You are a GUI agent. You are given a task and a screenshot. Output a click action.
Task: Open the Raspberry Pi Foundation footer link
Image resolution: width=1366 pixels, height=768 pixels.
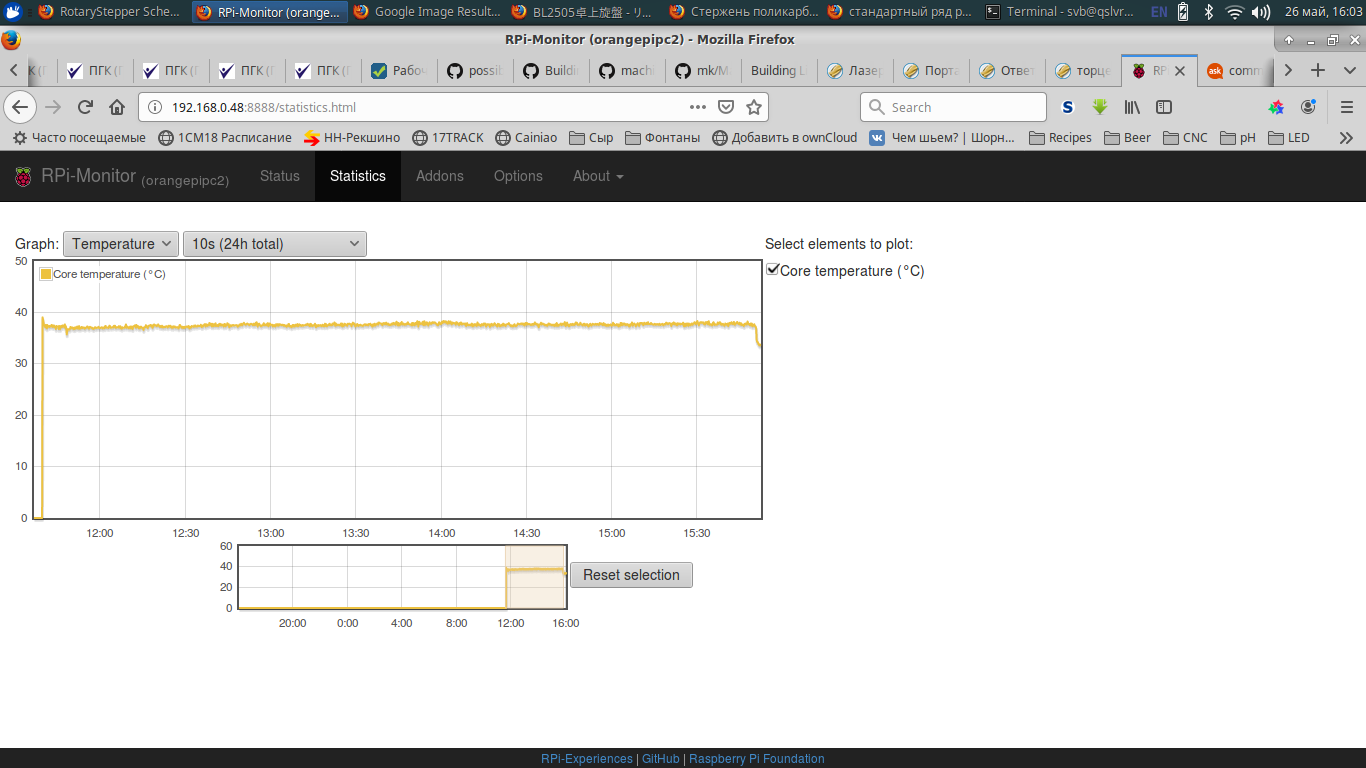point(757,759)
